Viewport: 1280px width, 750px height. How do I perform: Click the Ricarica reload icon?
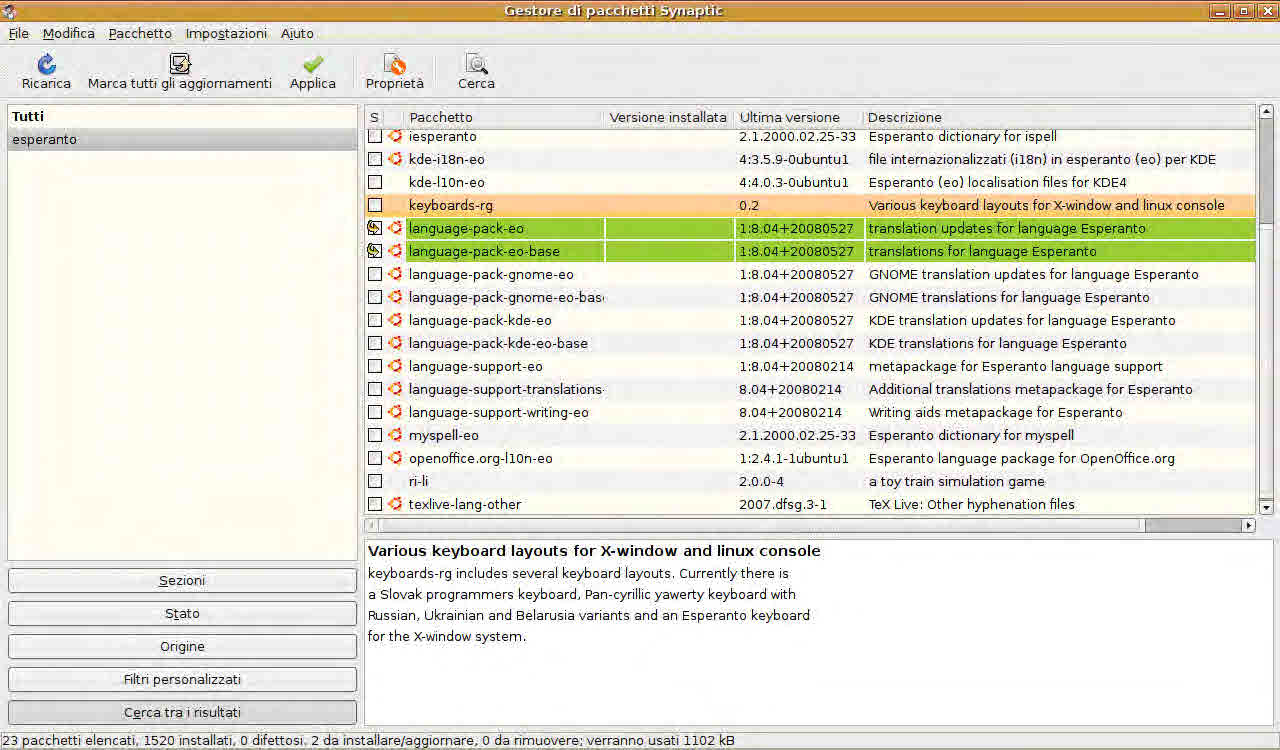[46, 64]
